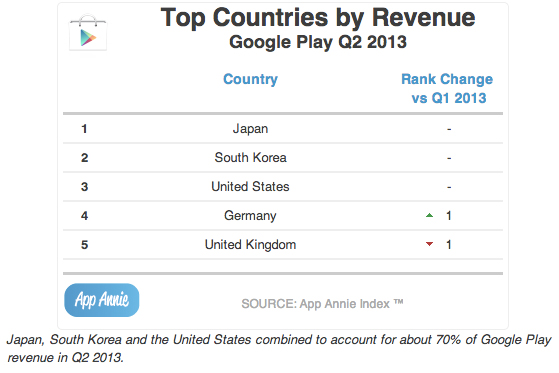Click the italic caption about 70% revenue
The width and height of the screenshot is (559, 373).
pyautogui.click(x=279, y=348)
